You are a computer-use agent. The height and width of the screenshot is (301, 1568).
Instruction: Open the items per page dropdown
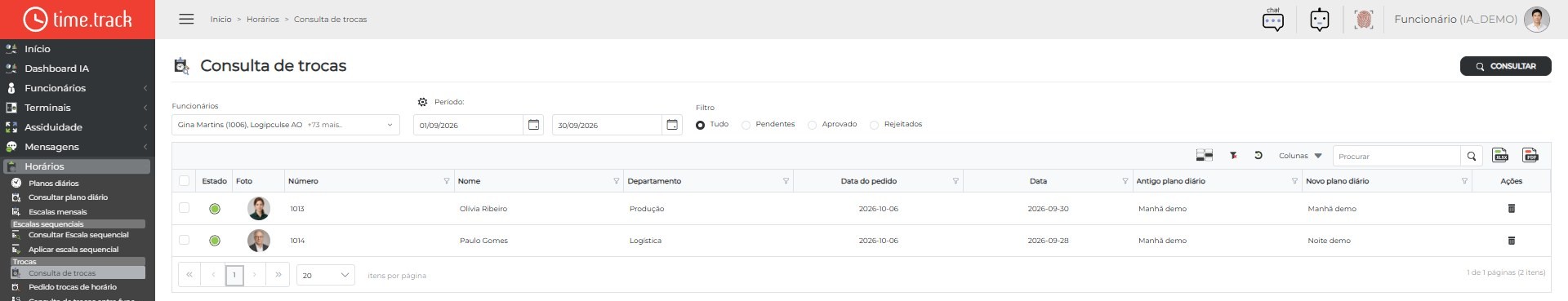[325, 275]
